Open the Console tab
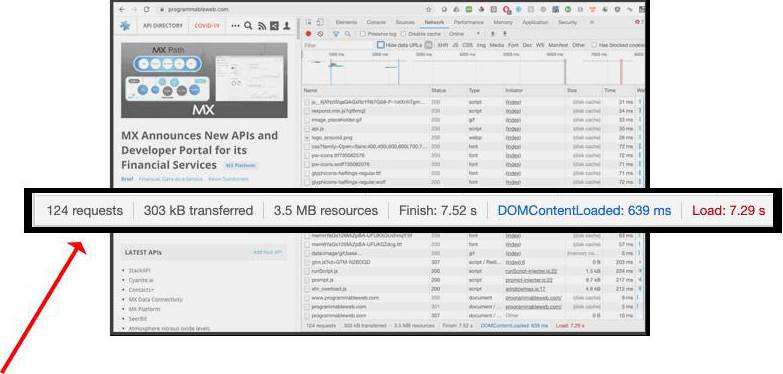The width and height of the screenshot is (783, 374). [x=376, y=22]
